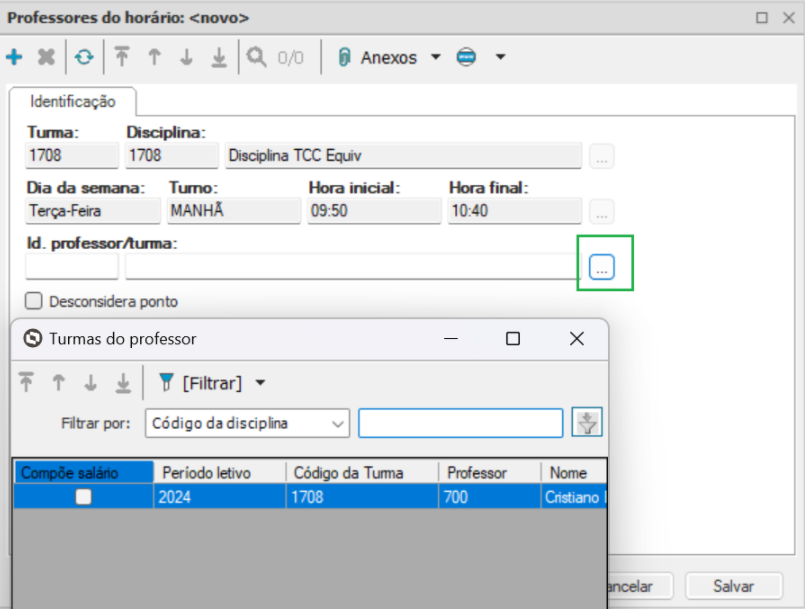This screenshot has width=805, height=609.
Task: Switch to the Identificação tab
Action: [72, 102]
